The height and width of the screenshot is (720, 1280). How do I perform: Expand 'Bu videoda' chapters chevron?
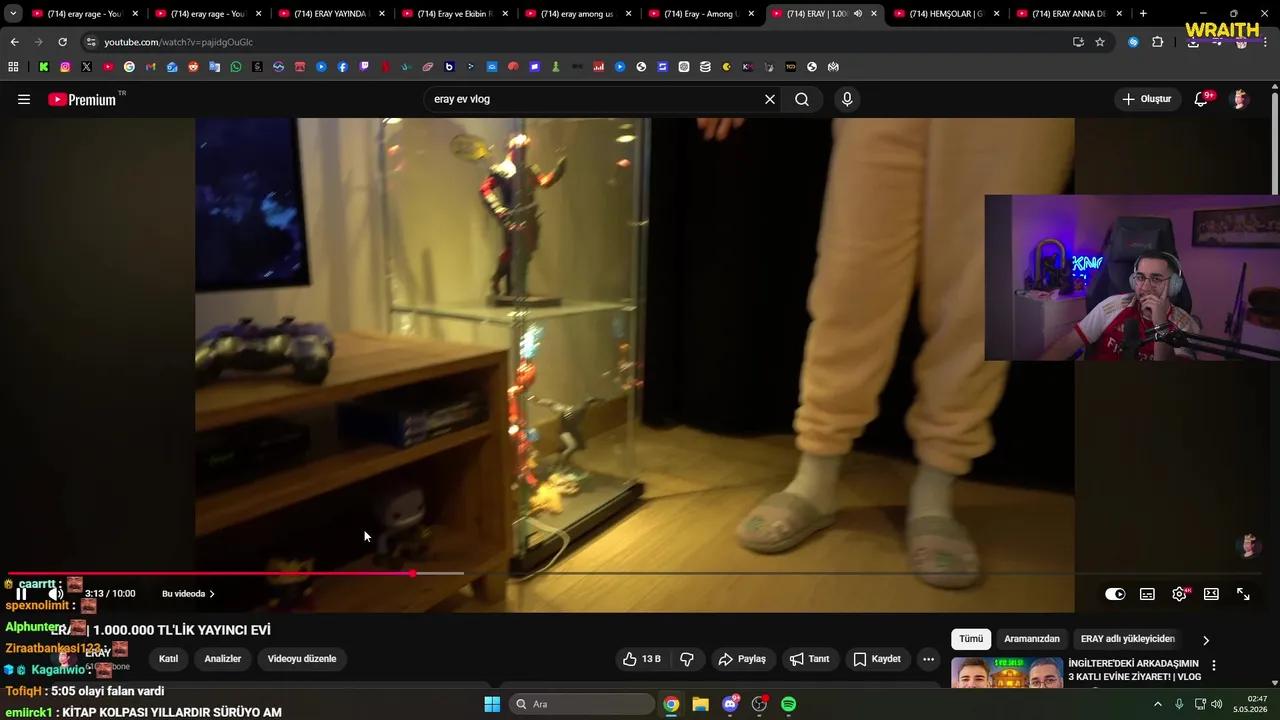click(x=211, y=594)
